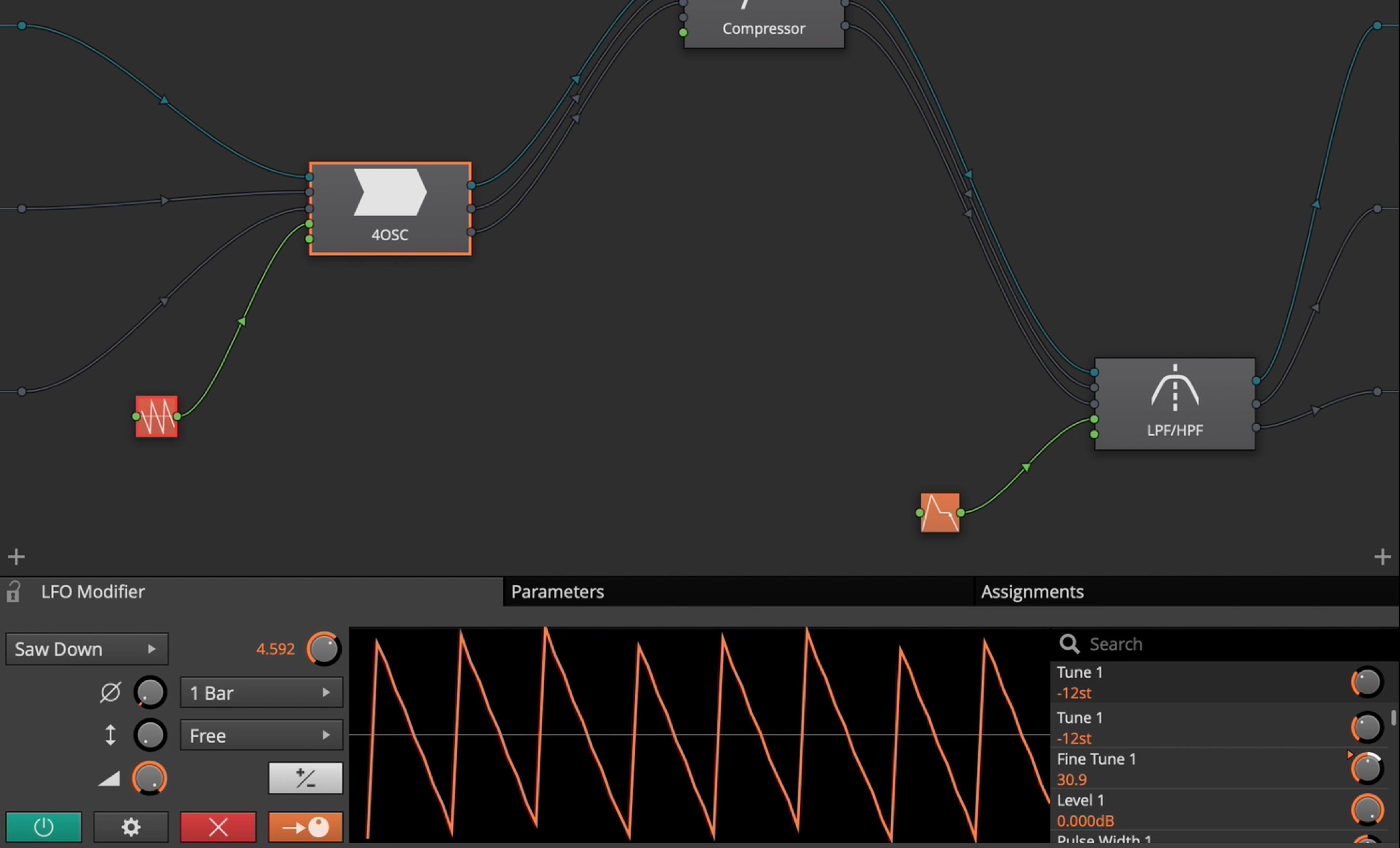The width and height of the screenshot is (1400, 848).
Task: Switch to the Assignments tab
Action: [x=1032, y=591]
